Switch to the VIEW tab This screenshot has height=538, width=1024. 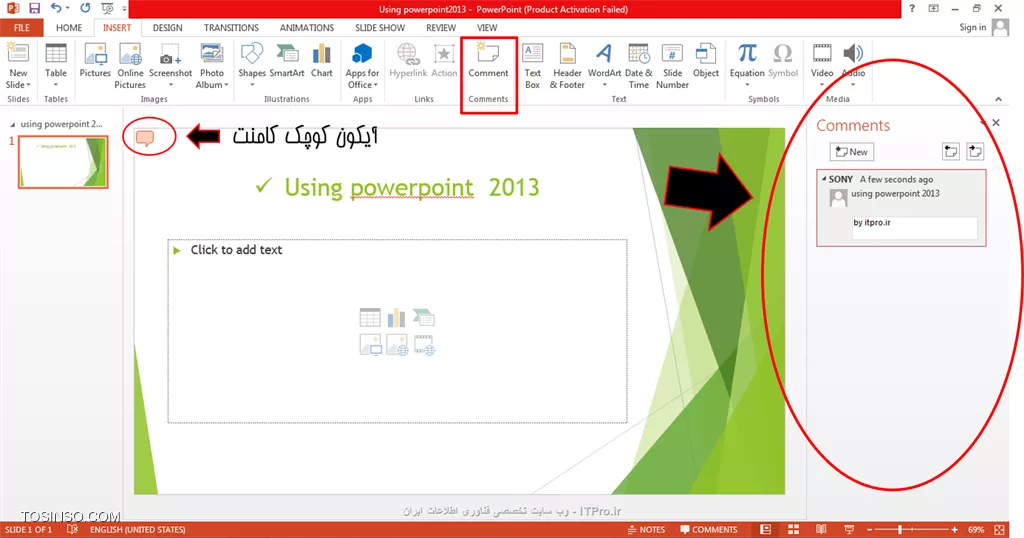coord(487,28)
